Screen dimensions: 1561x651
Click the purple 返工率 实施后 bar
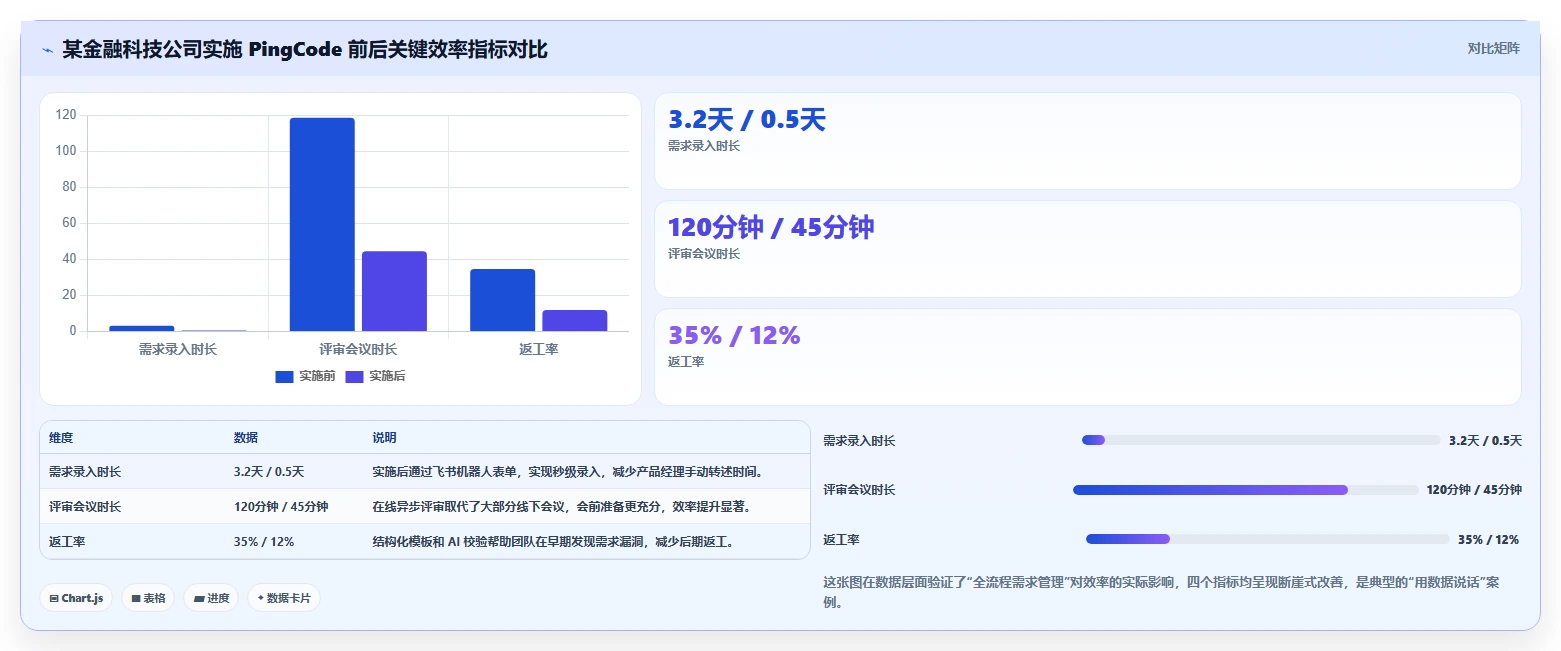574,320
